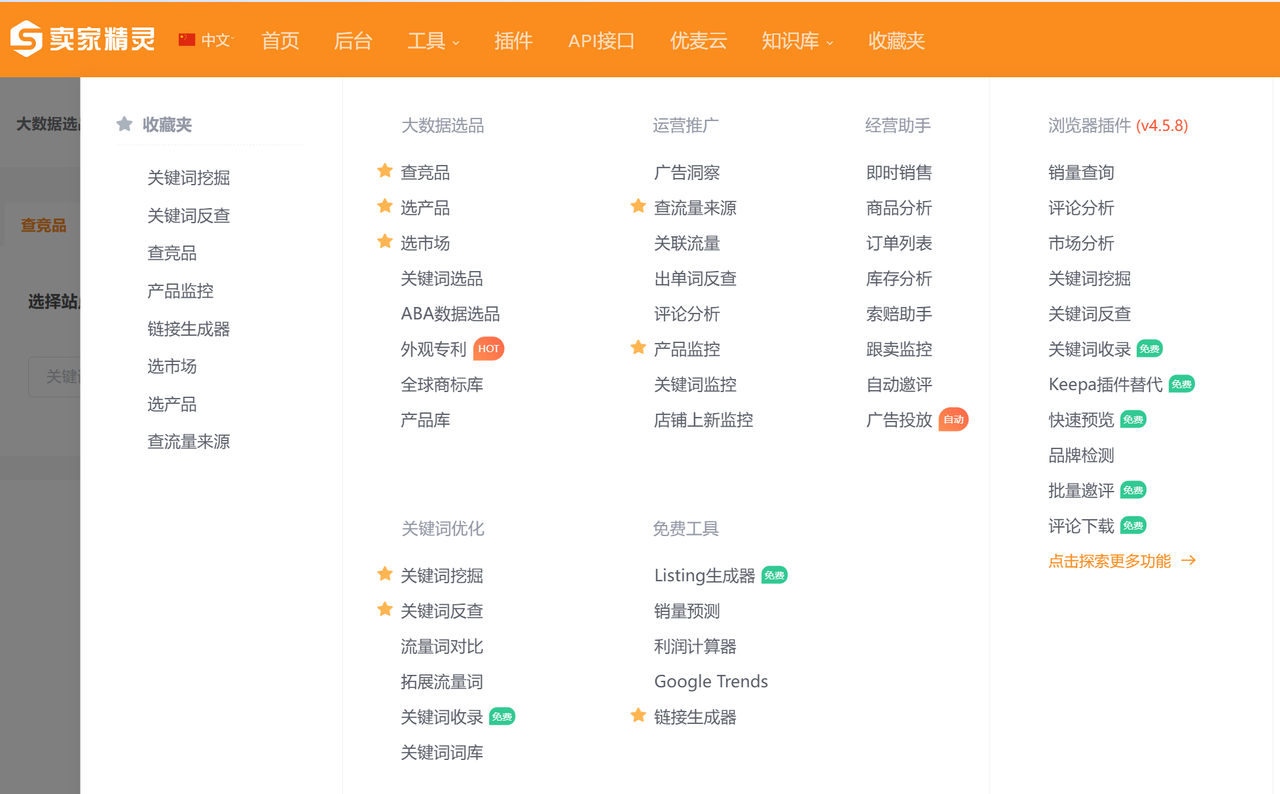Open 优麦云 in the top navigation

coord(698,41)
